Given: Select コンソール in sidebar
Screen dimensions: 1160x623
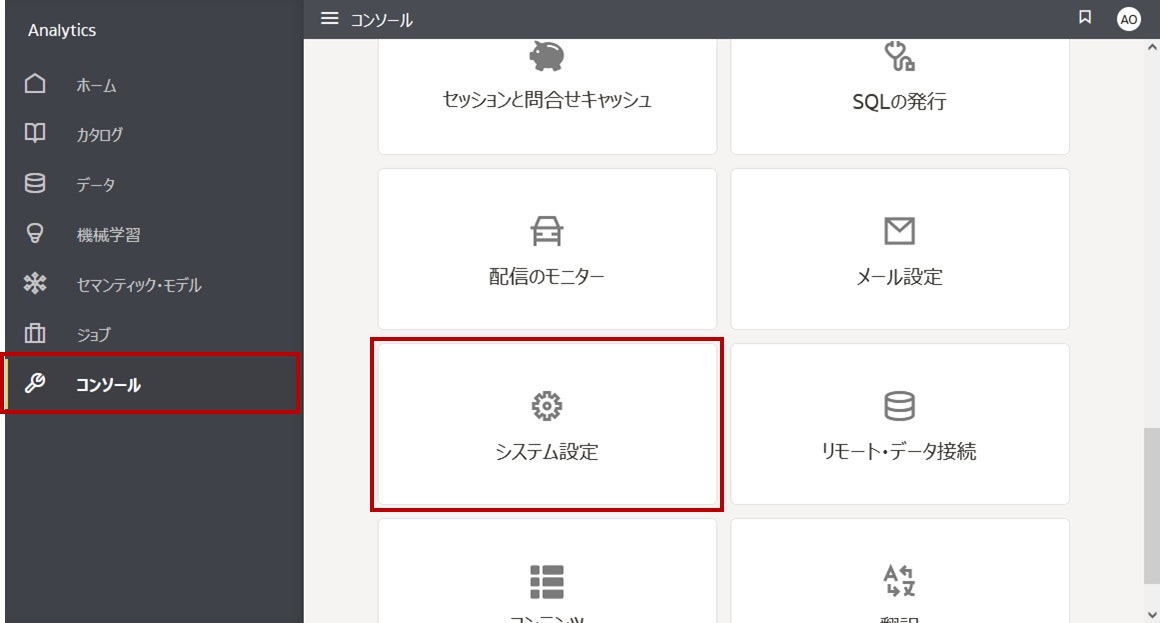Looking at the screenshot, I should point(152,384).
